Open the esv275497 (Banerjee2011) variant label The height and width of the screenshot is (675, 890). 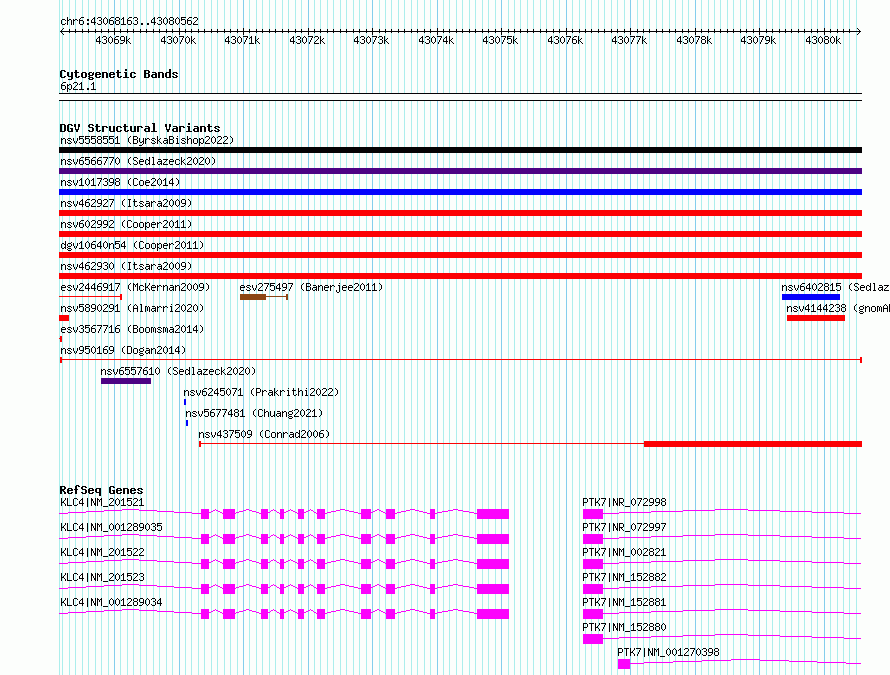pyautogui.click(x=311, y=287)
